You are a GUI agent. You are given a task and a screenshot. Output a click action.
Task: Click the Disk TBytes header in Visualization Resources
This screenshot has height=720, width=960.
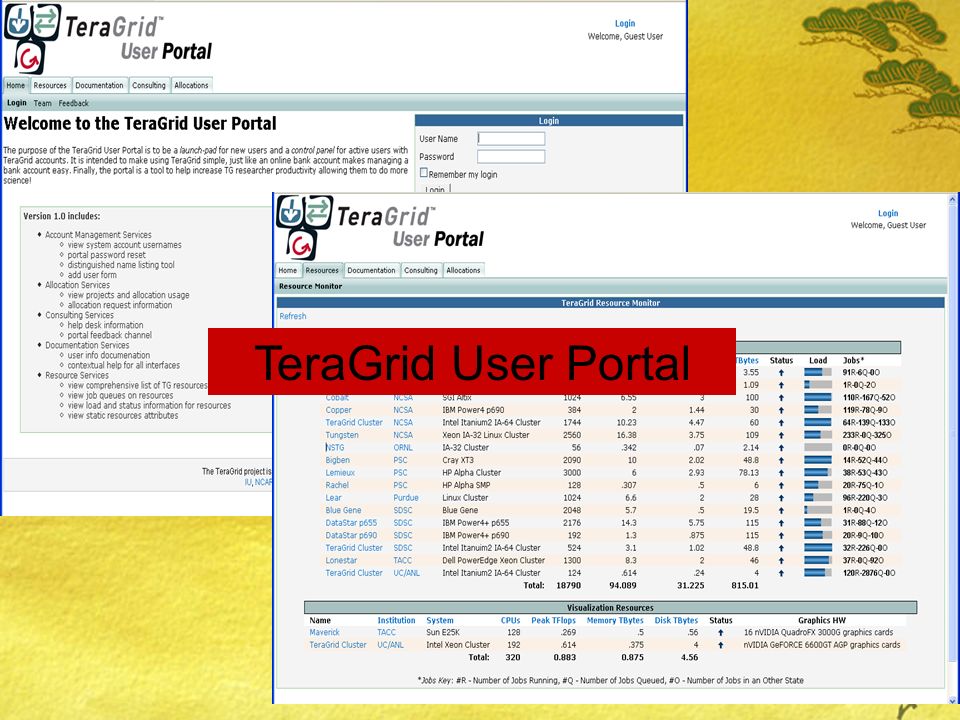677,620
